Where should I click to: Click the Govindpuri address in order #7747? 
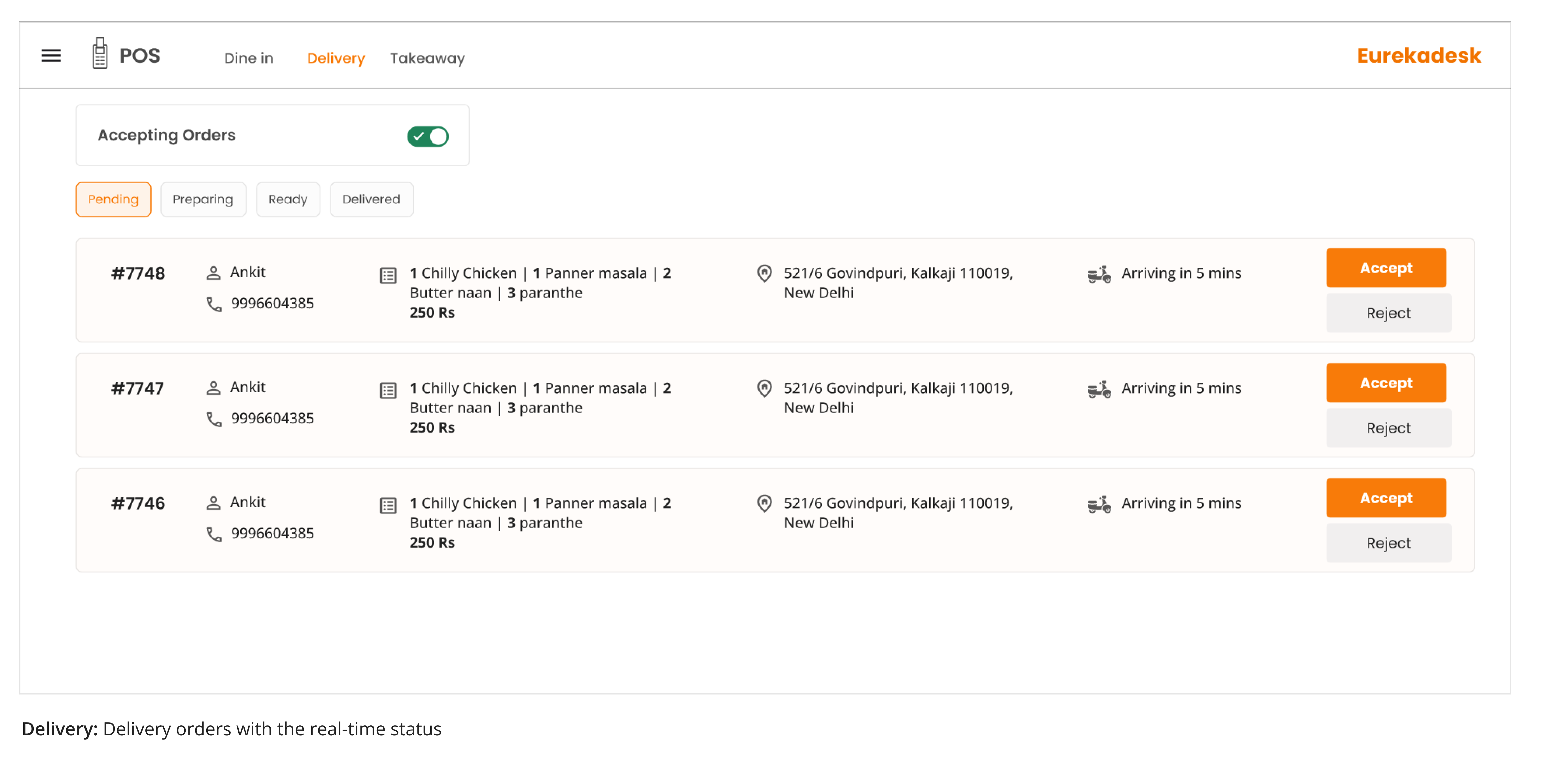point(898,398)
